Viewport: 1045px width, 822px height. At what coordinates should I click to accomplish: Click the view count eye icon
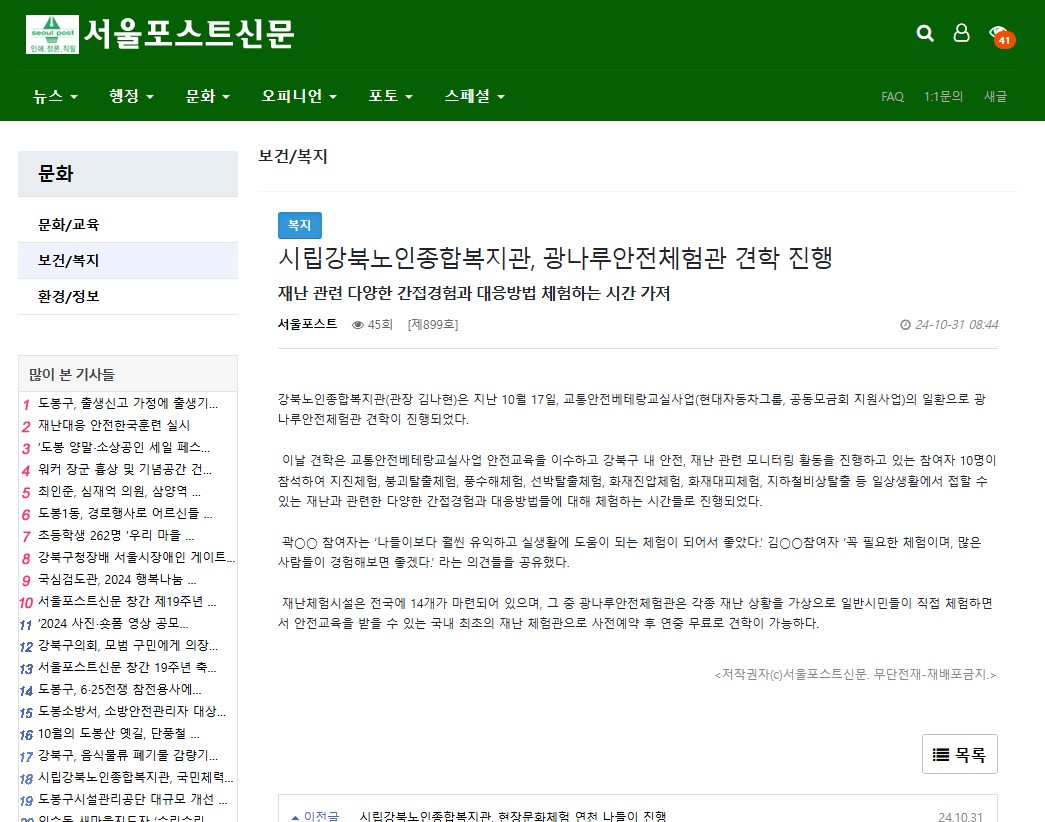pos(358,325)
